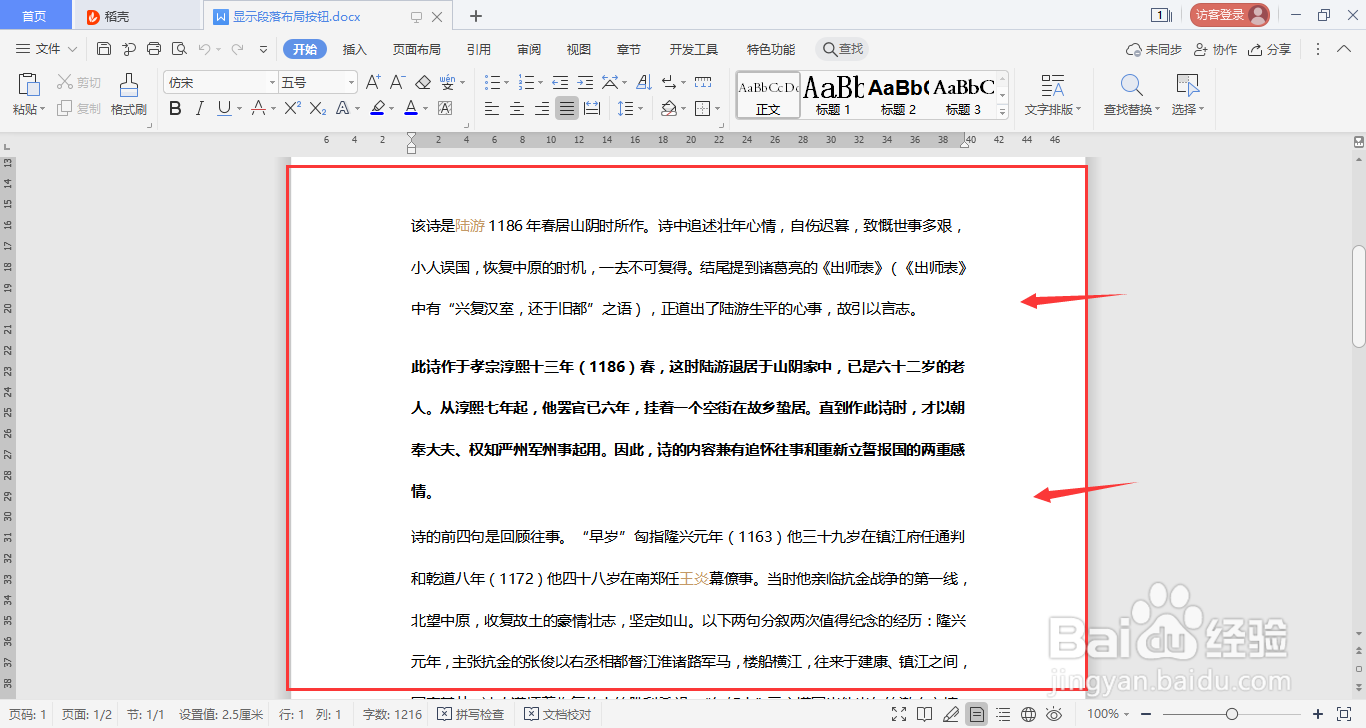Toggle bold formatting

pos(175,107)
